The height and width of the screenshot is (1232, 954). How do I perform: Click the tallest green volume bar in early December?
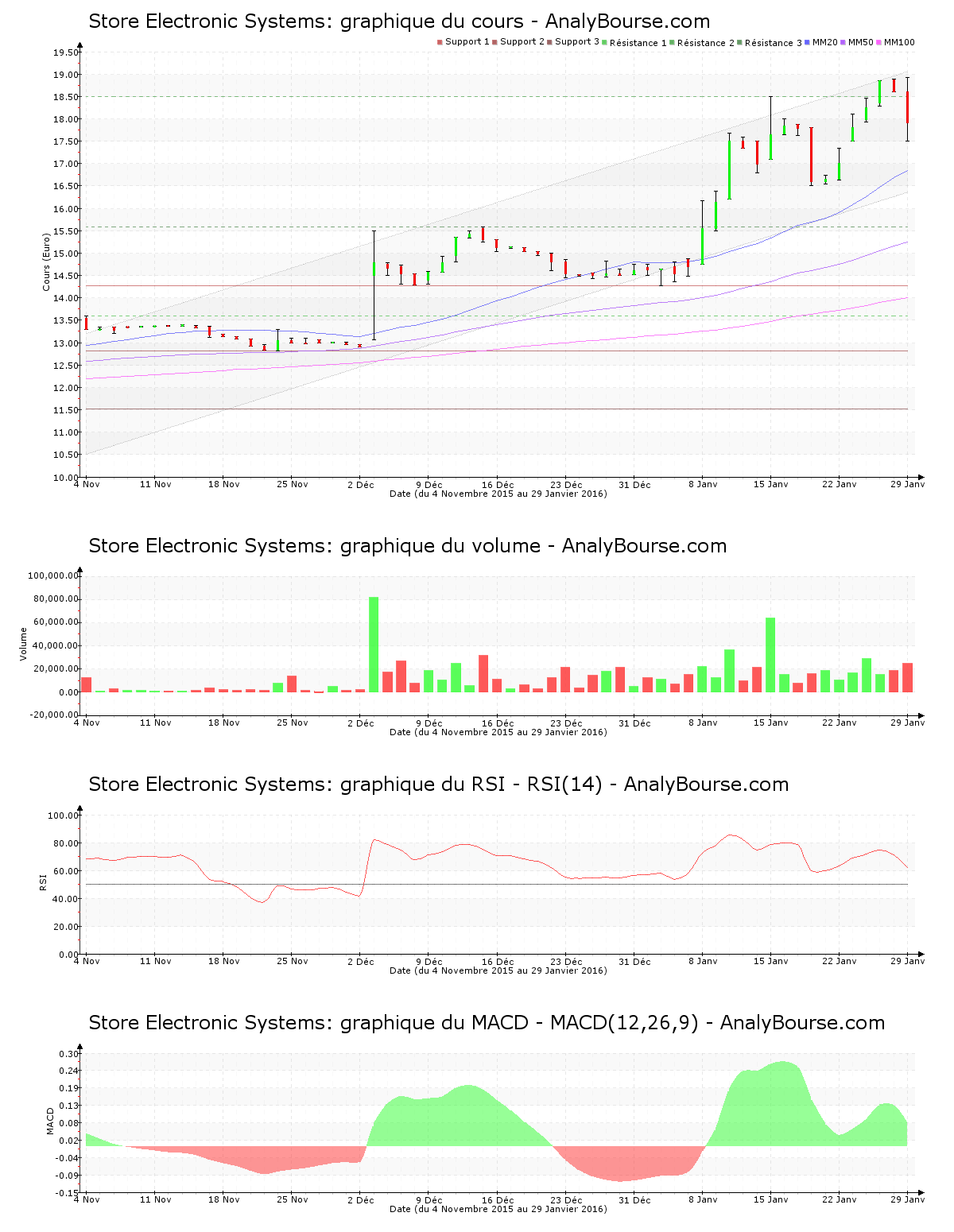(x=374, y=645)
